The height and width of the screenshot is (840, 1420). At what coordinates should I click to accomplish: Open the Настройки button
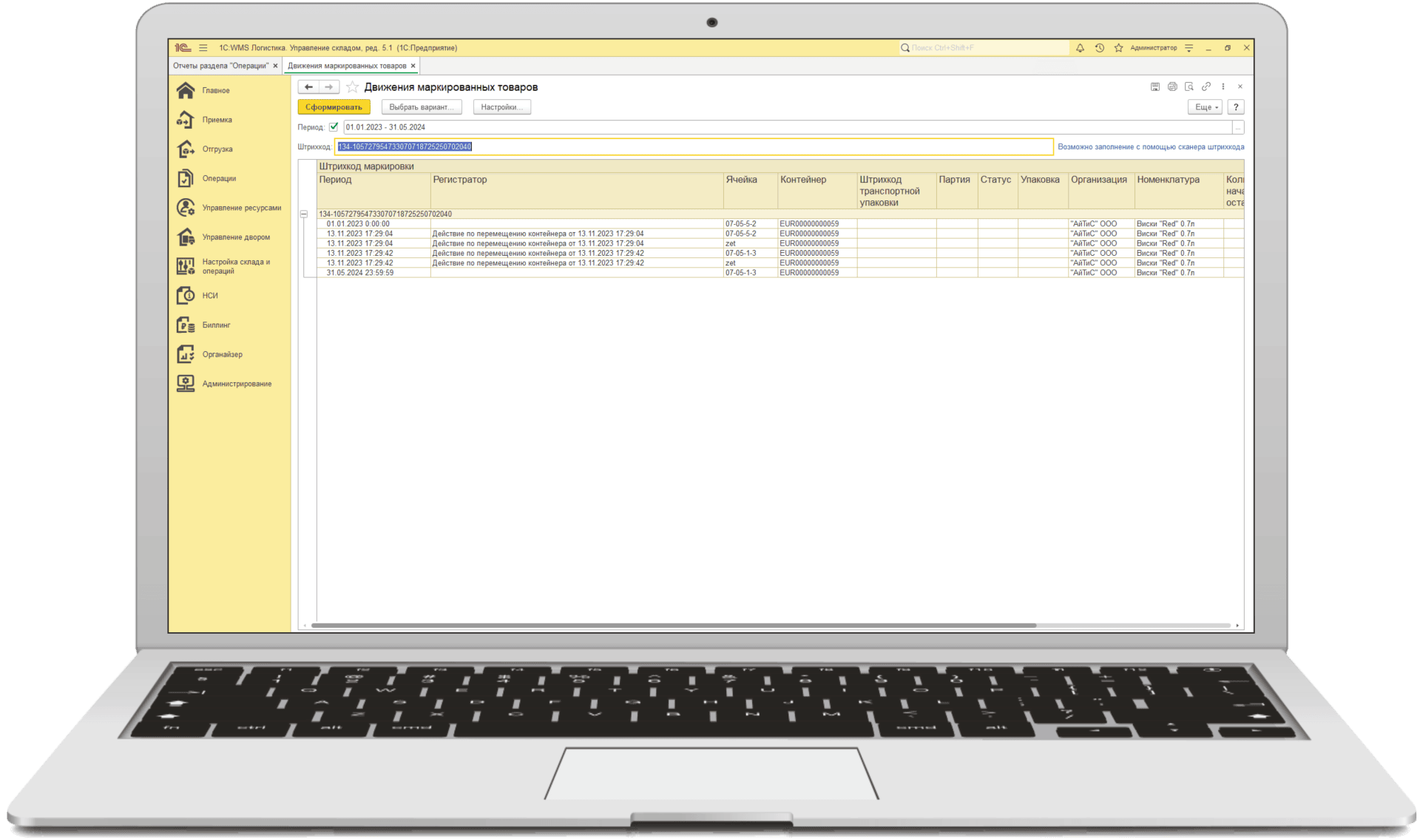click(501, 107)
